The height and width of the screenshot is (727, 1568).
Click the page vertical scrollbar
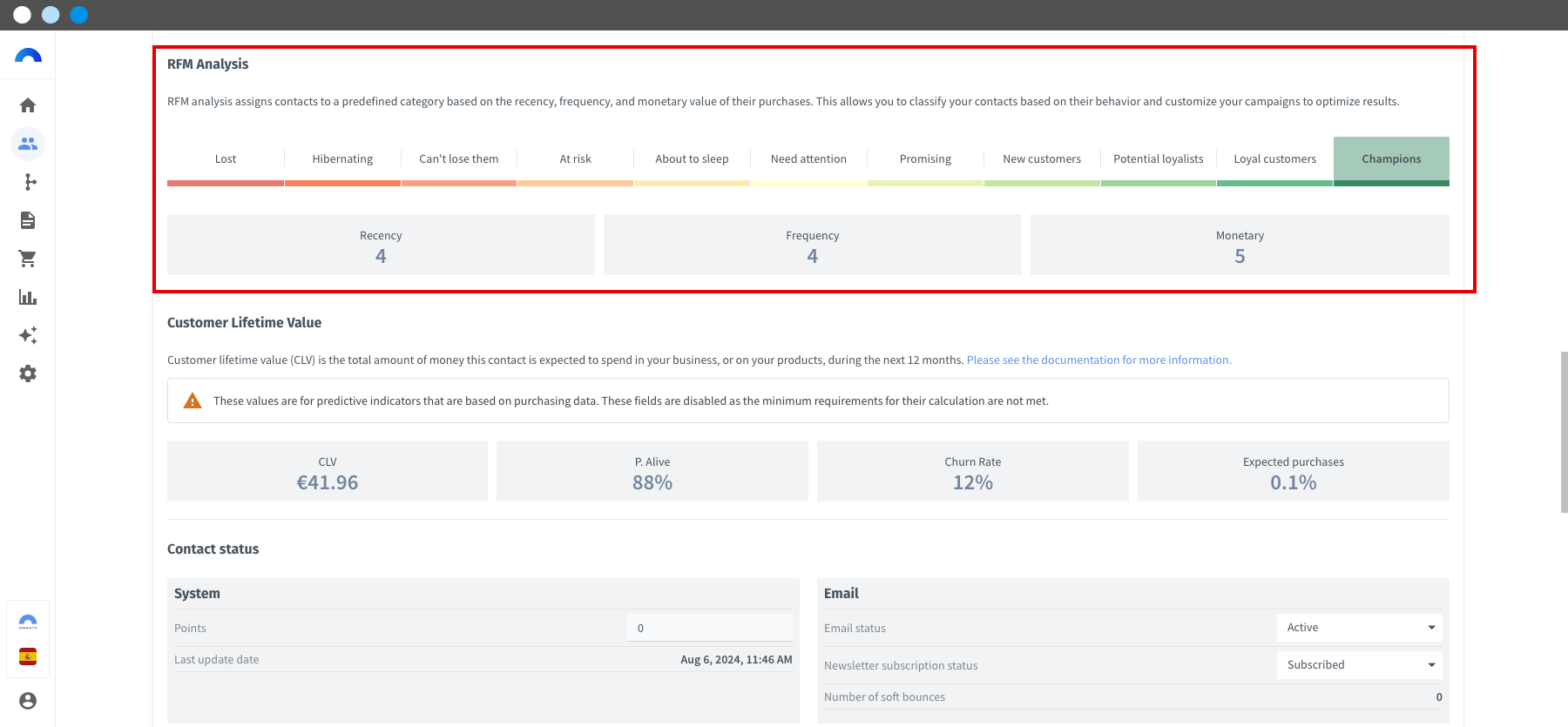tap(1565, 432)
